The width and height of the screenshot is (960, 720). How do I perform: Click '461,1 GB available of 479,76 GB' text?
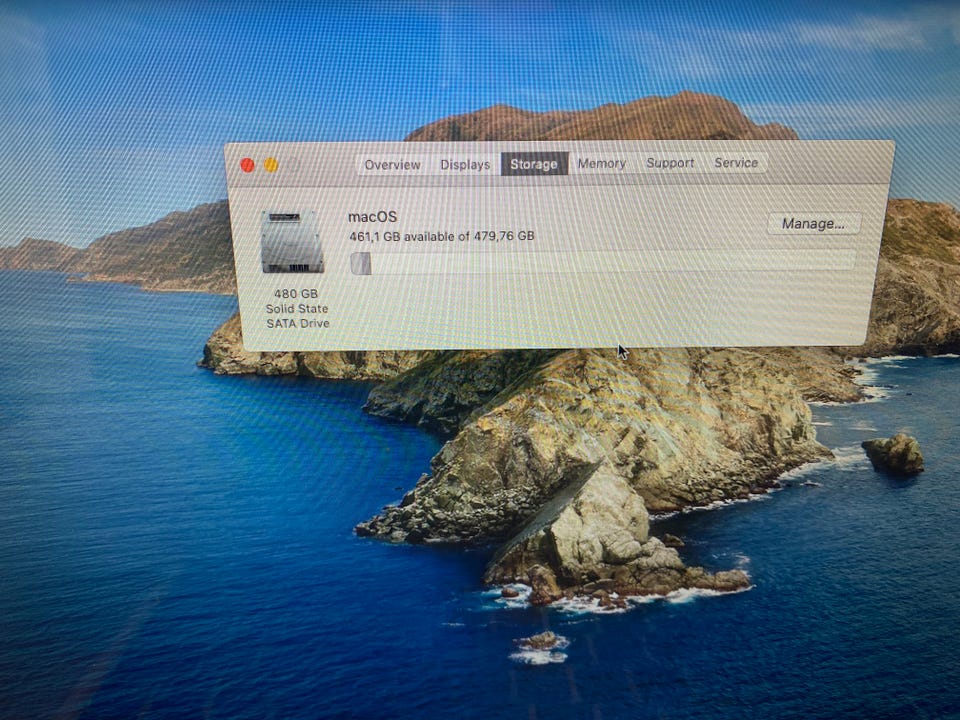[x=441, y=236]
